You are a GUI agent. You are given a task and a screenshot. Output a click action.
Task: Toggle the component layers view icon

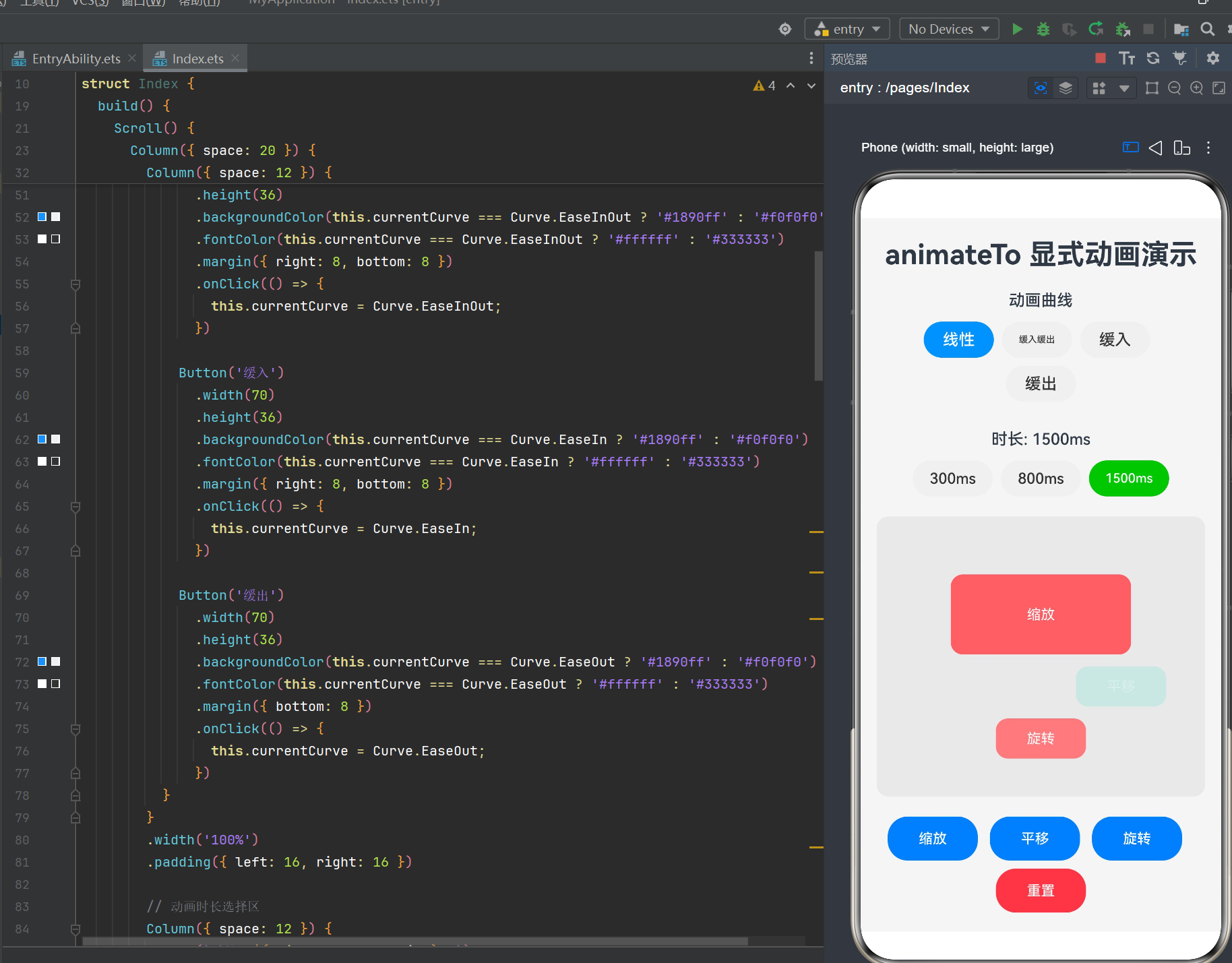tap(1066, 88)
